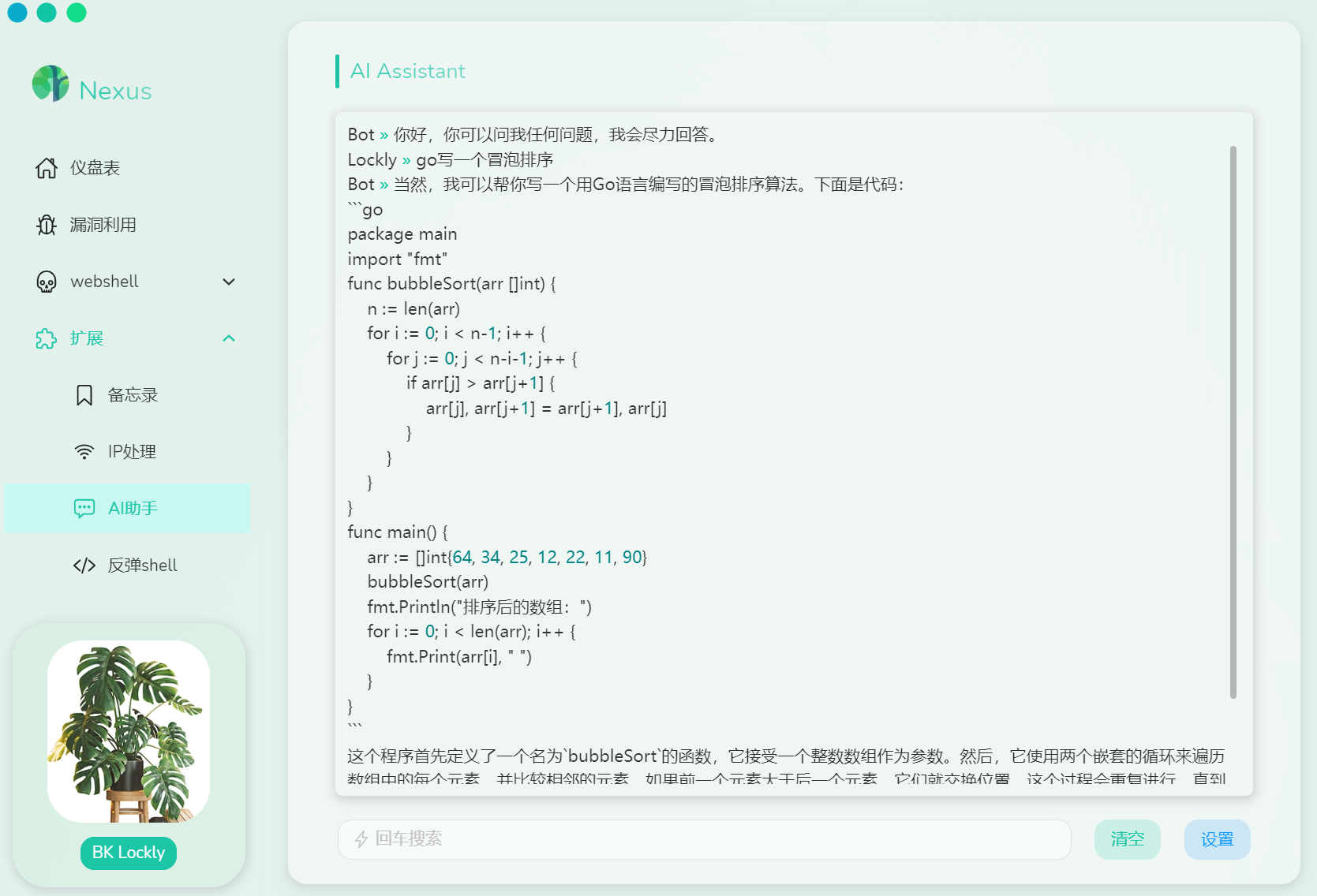Click the puzzle-piece icon for 扩展
Screen dimensions: 1317x896
click(x=47, y=338)
